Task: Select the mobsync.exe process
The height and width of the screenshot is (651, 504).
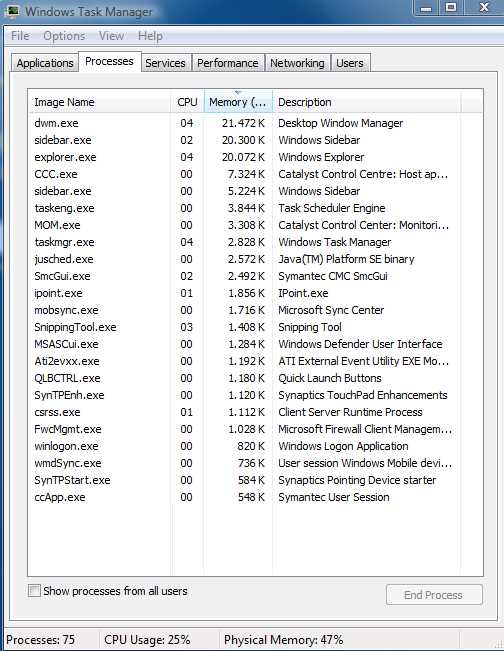Action: coord(245,310)
